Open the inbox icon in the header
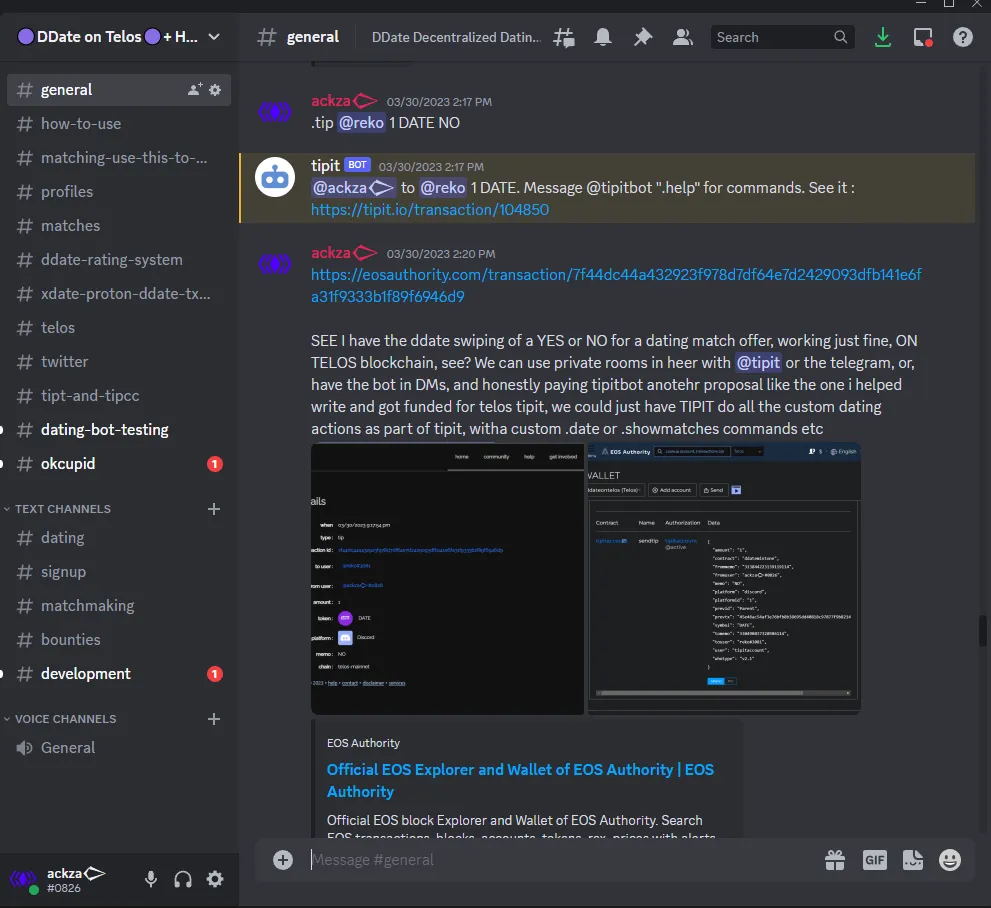Image resolution: width=991 pixels, height=908 pixels. click(x=923, y=37)
